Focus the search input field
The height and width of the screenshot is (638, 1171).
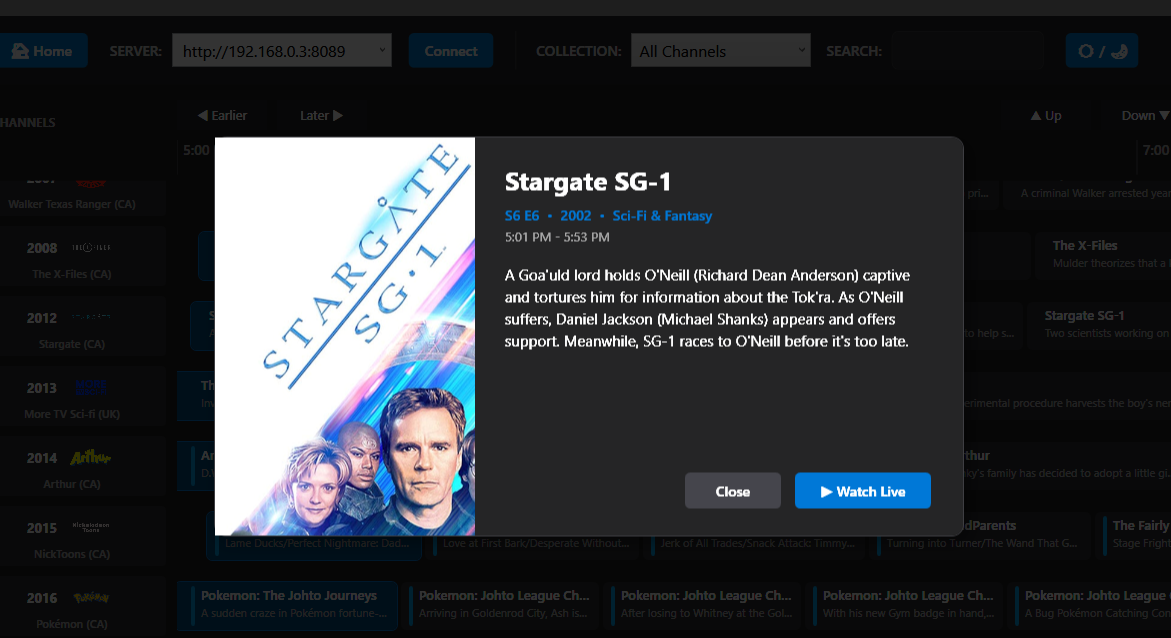[967, 51]
